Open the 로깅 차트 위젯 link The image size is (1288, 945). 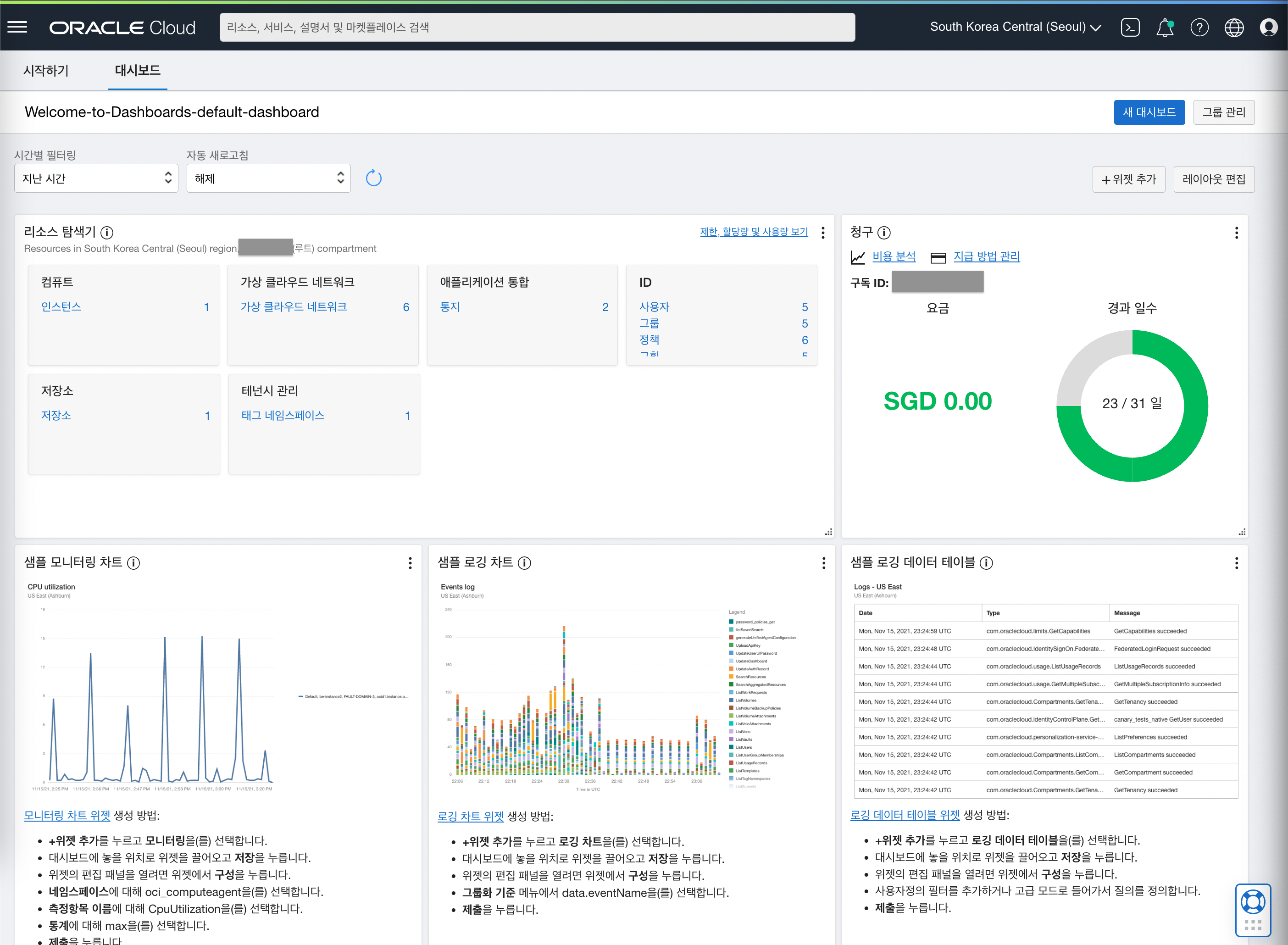pyautogui.click(x=471, y=816)
